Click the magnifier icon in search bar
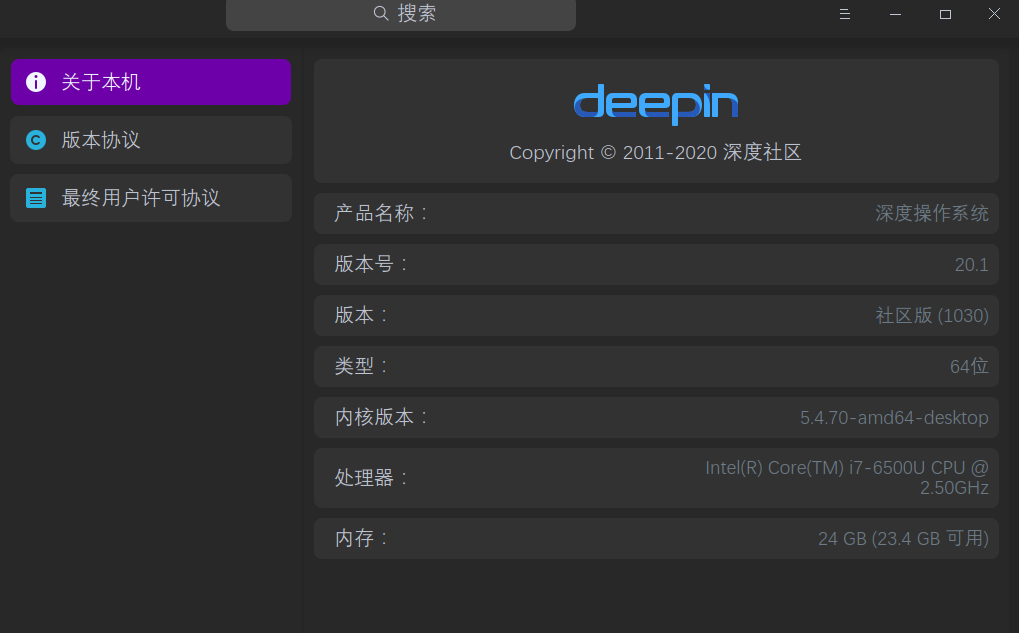 click(381, 13)
